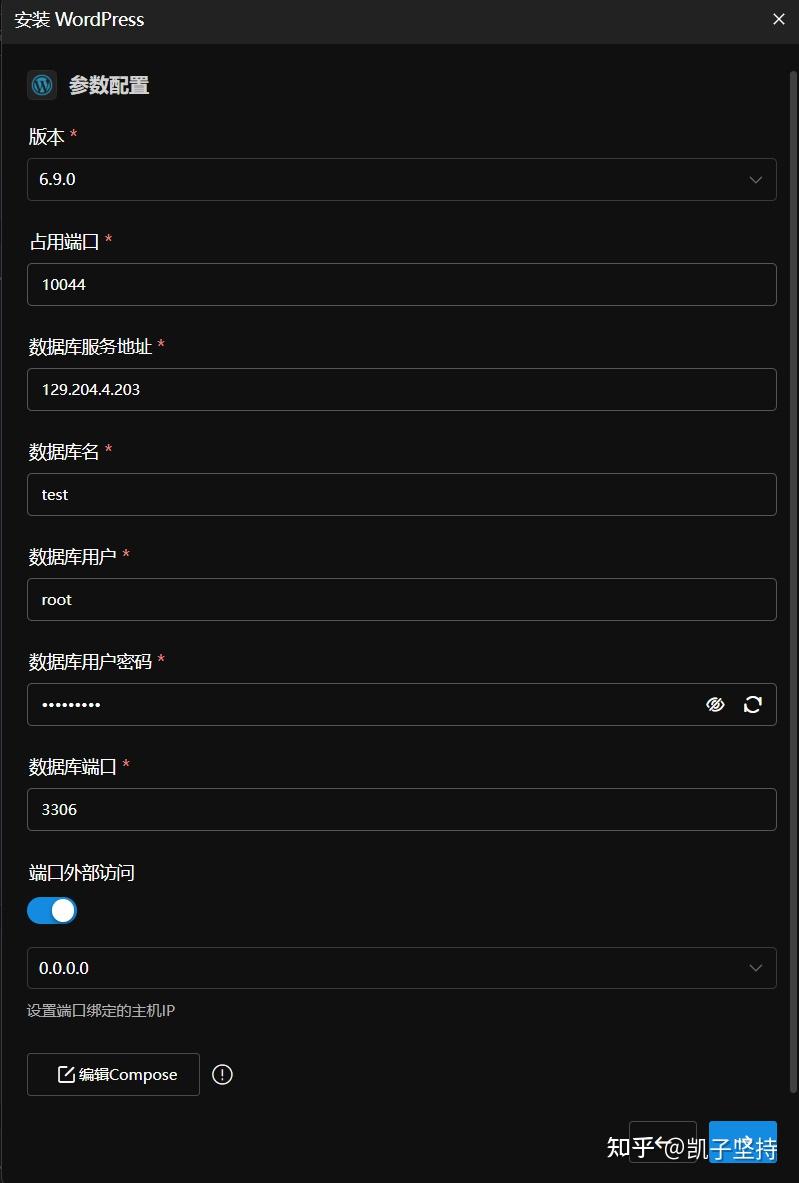Click the 数据库用户 field containing root
The width and height of the screenshot is (799, 1183).
click(400, 599)
